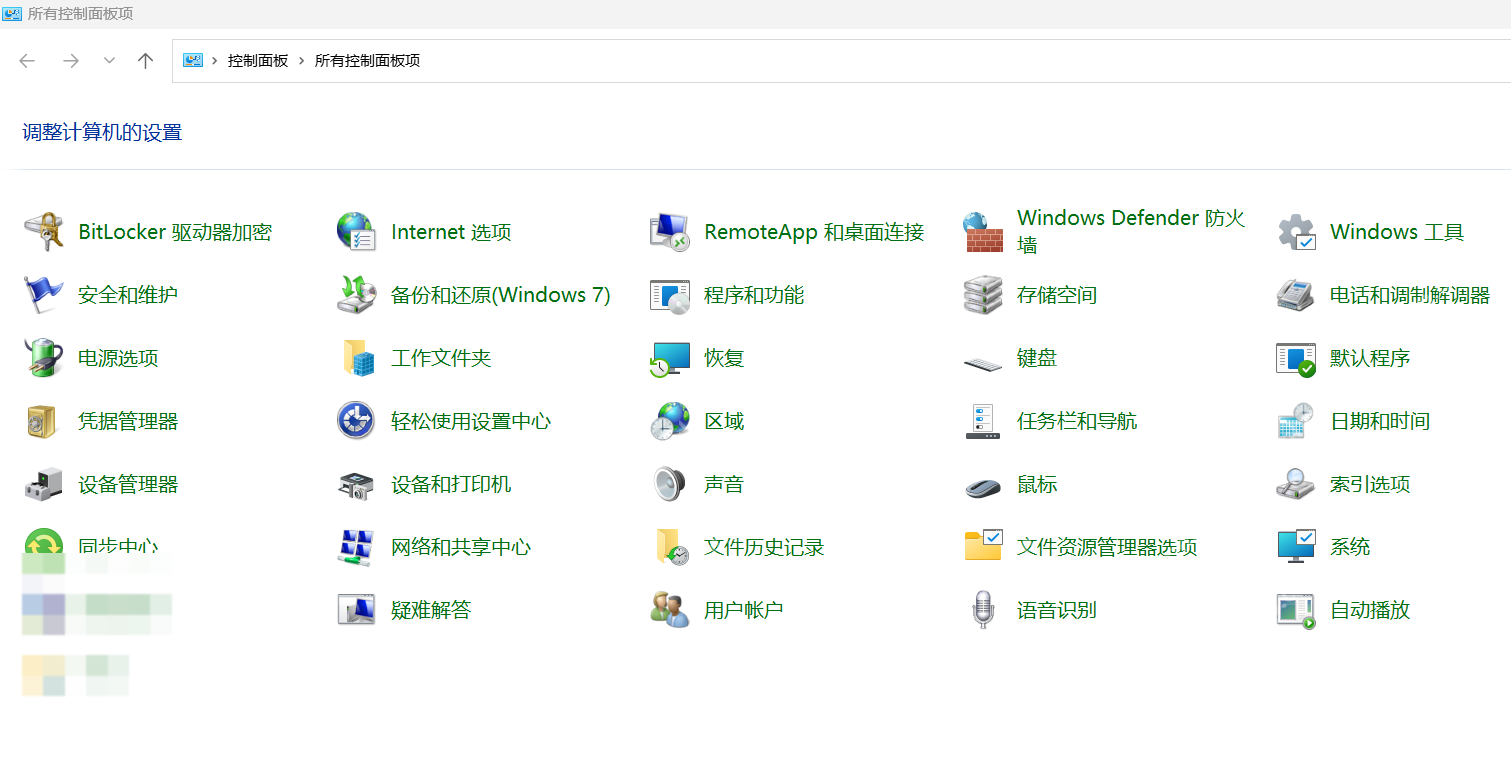Open the 疑难解答 link
This screenshot has height=757, width=1511.
pyautogui.click(x=431, y=610)
